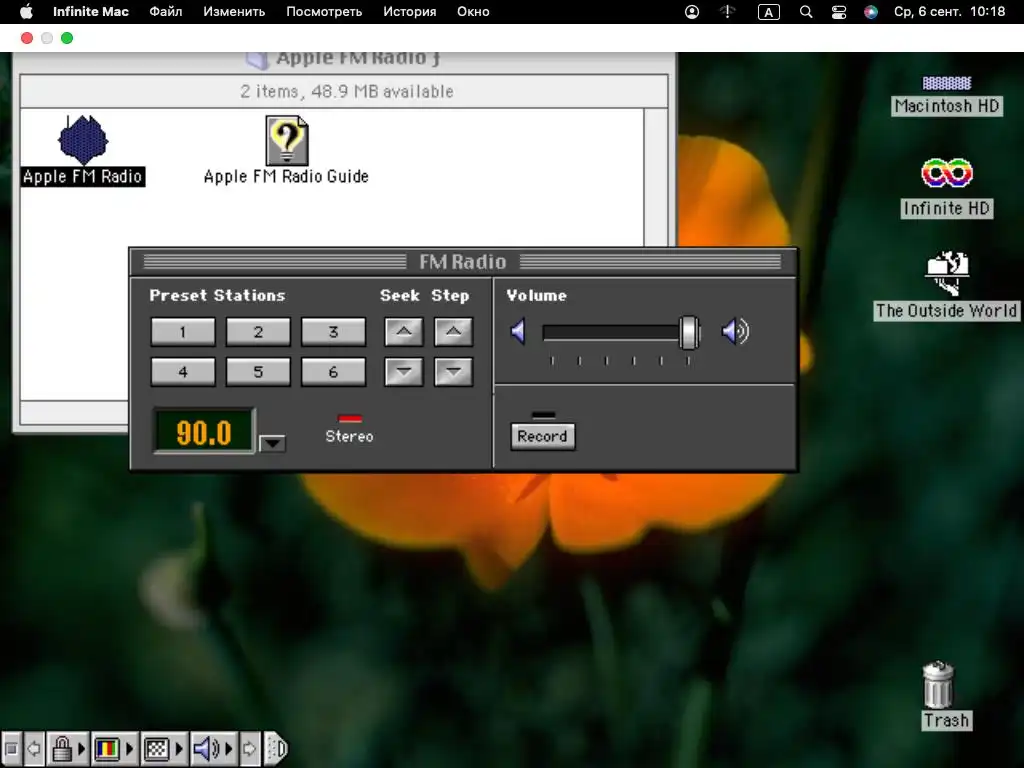Expand the resolution Control Strip arrow
This screenshot has height=768, width=1024.
[x=179, y=748]
